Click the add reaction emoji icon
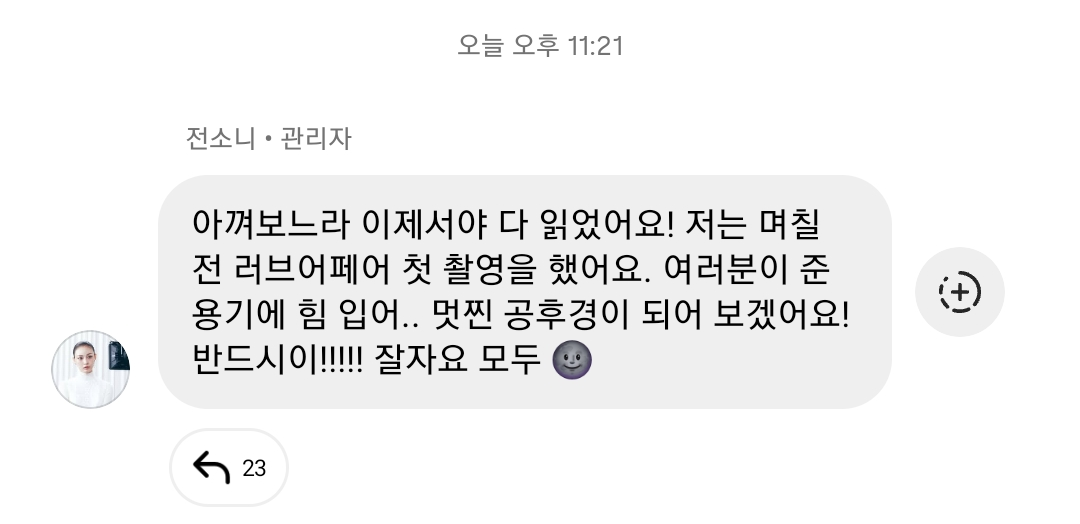The height and width of the screenshot is (524, 1080). pyautogui.click(x=959, y=292)
